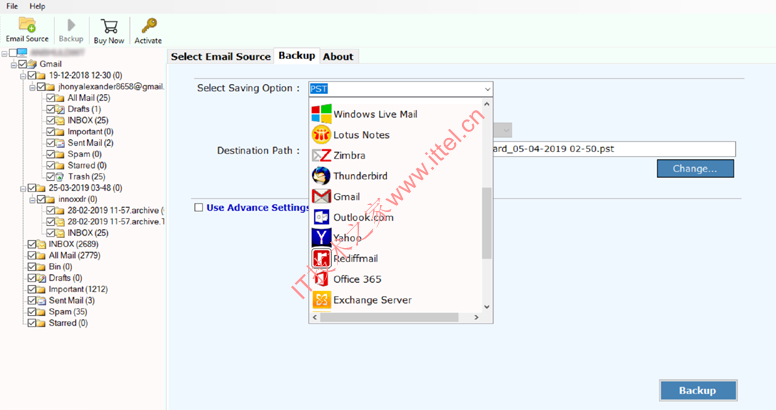Click the dropdown list horizontal scrollbar thumb
This screenshot has height=410, width=776.
[x=389, y=317]
